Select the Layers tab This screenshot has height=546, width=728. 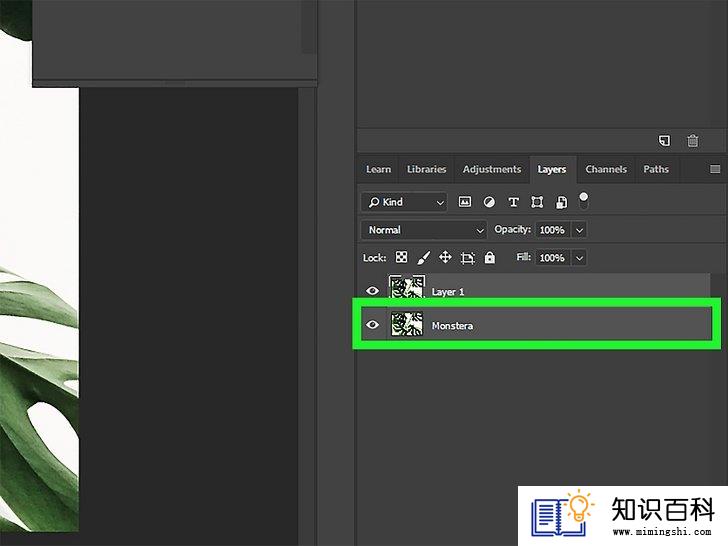click(552, 169)
